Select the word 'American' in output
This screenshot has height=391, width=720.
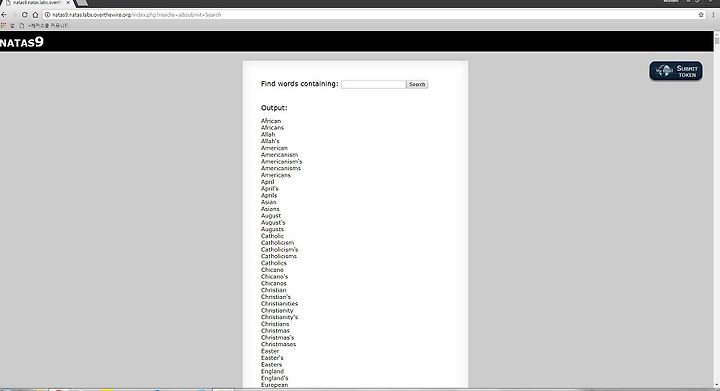point(274,148)
